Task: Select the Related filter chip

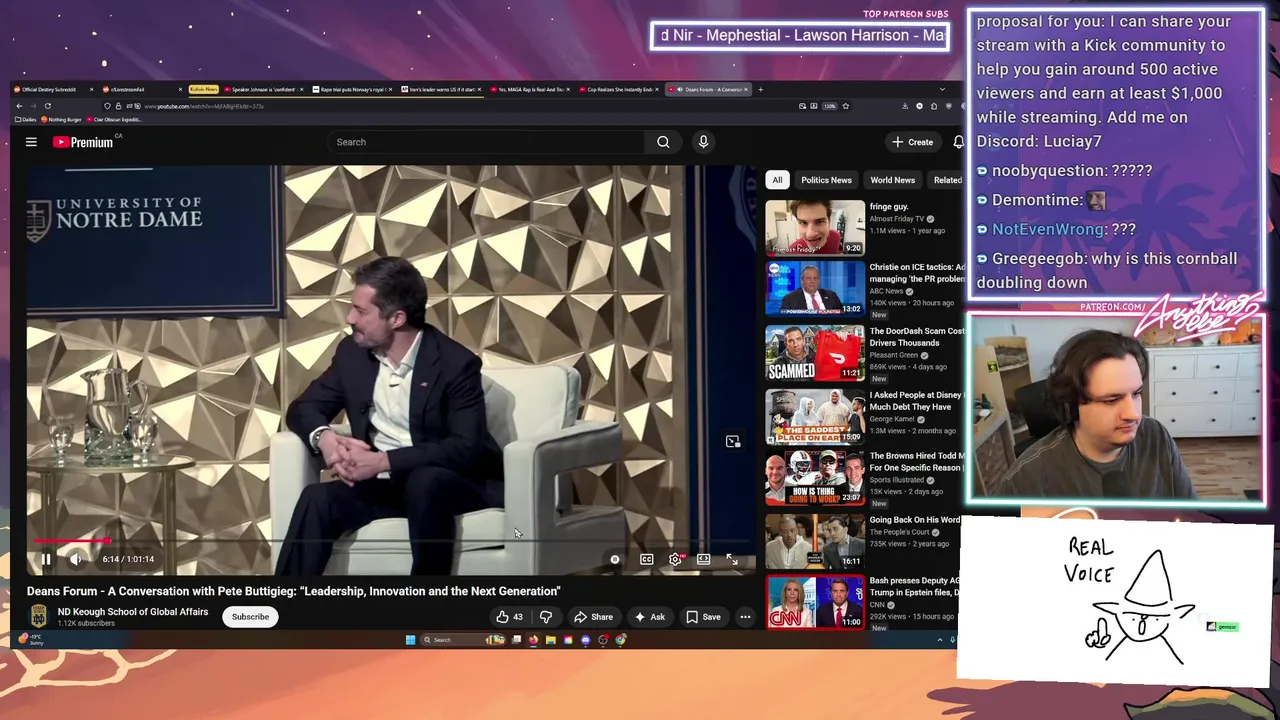Action: [x=946, y=180]
